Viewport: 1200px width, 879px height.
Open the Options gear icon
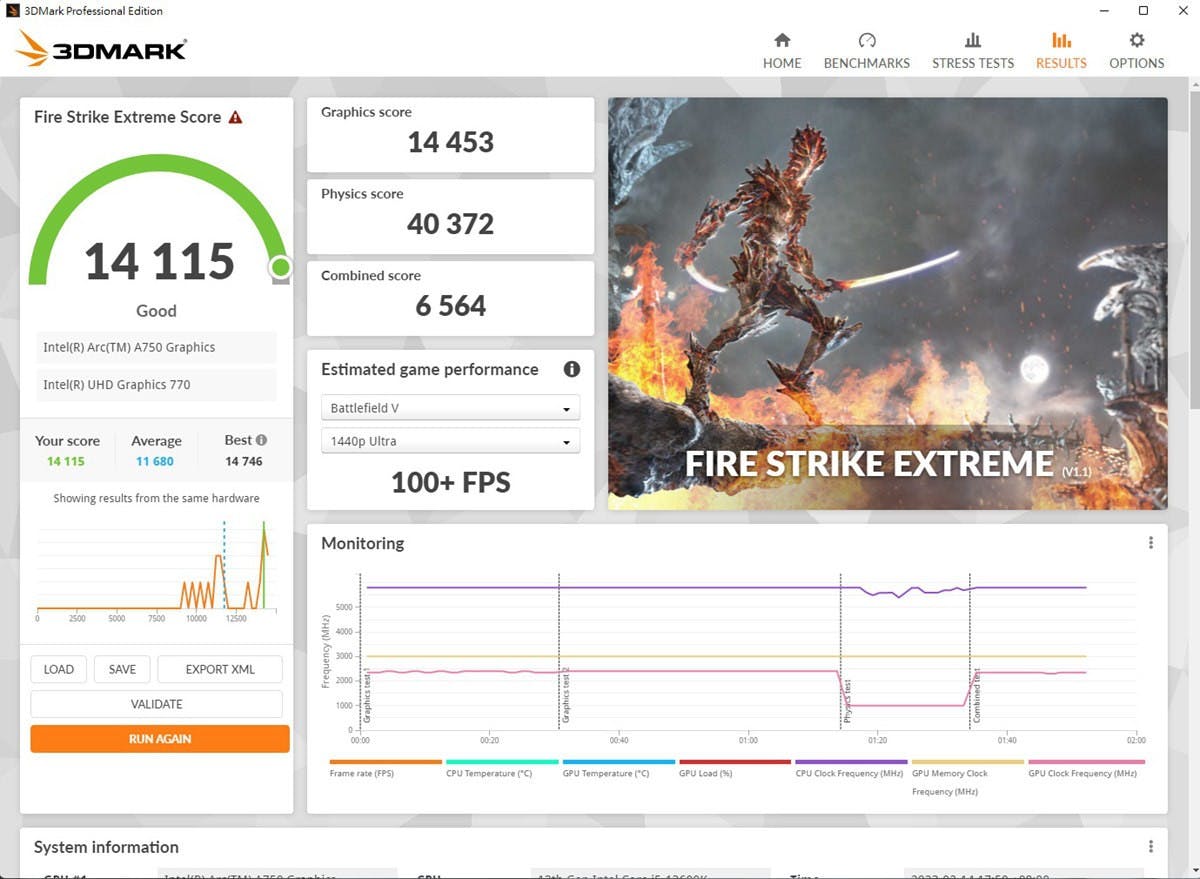1137,40
